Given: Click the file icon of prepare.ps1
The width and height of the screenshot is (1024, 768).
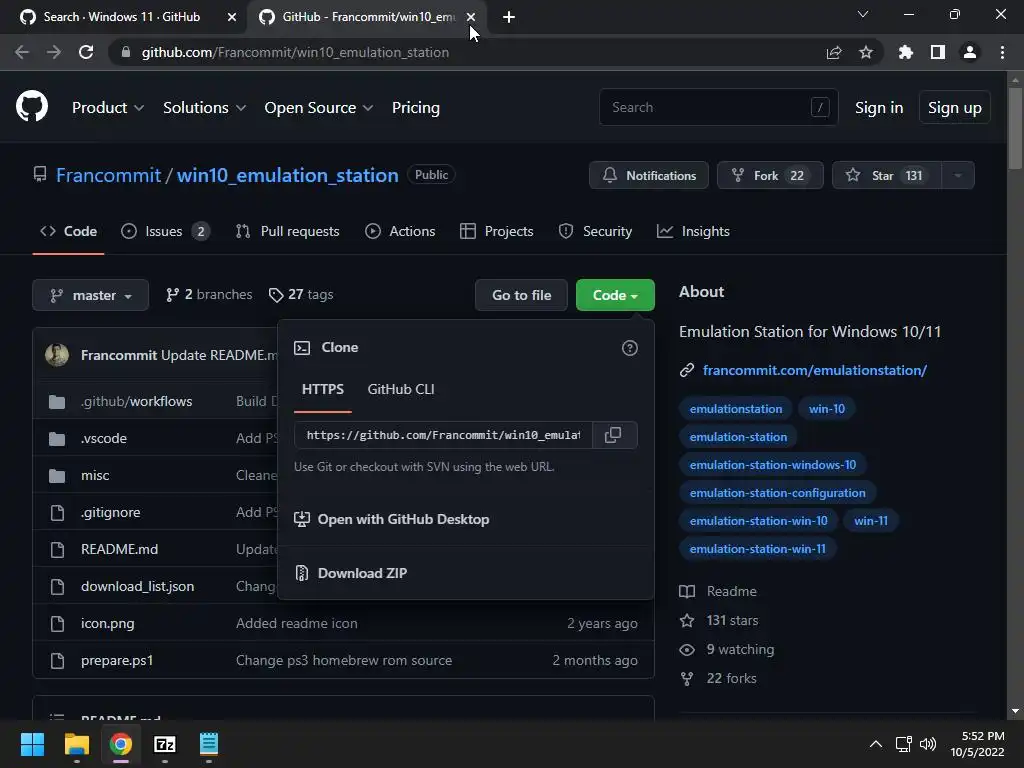Looking at the screenshot, I should tap(57, 661).
